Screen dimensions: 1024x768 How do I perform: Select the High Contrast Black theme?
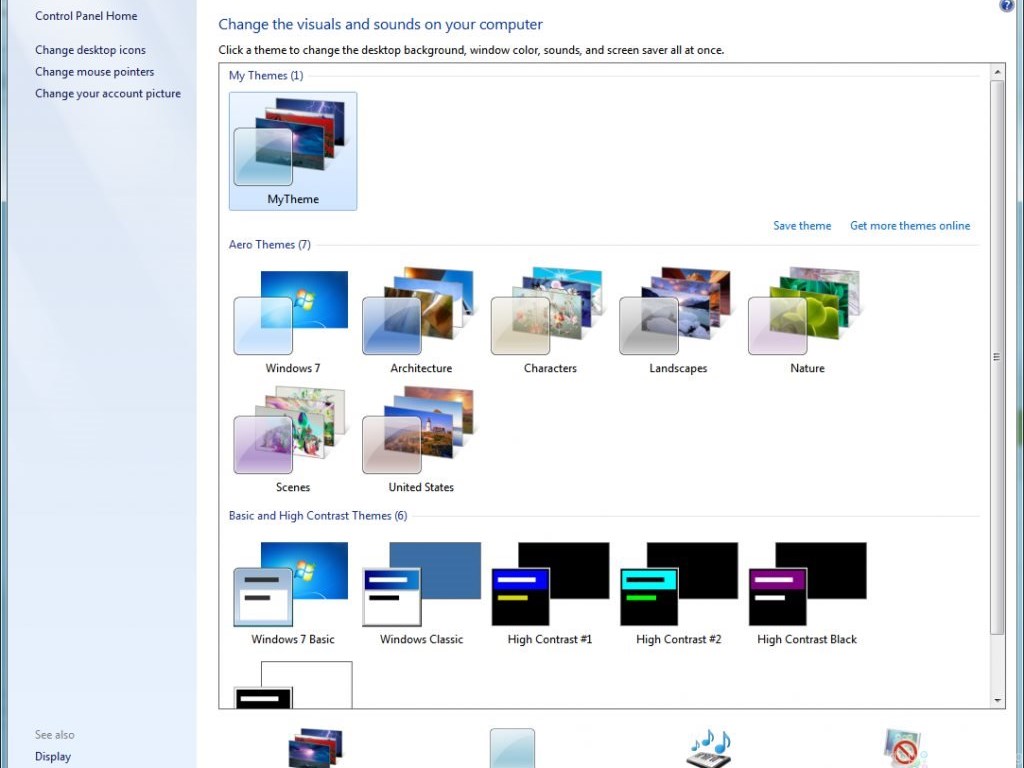807,593
